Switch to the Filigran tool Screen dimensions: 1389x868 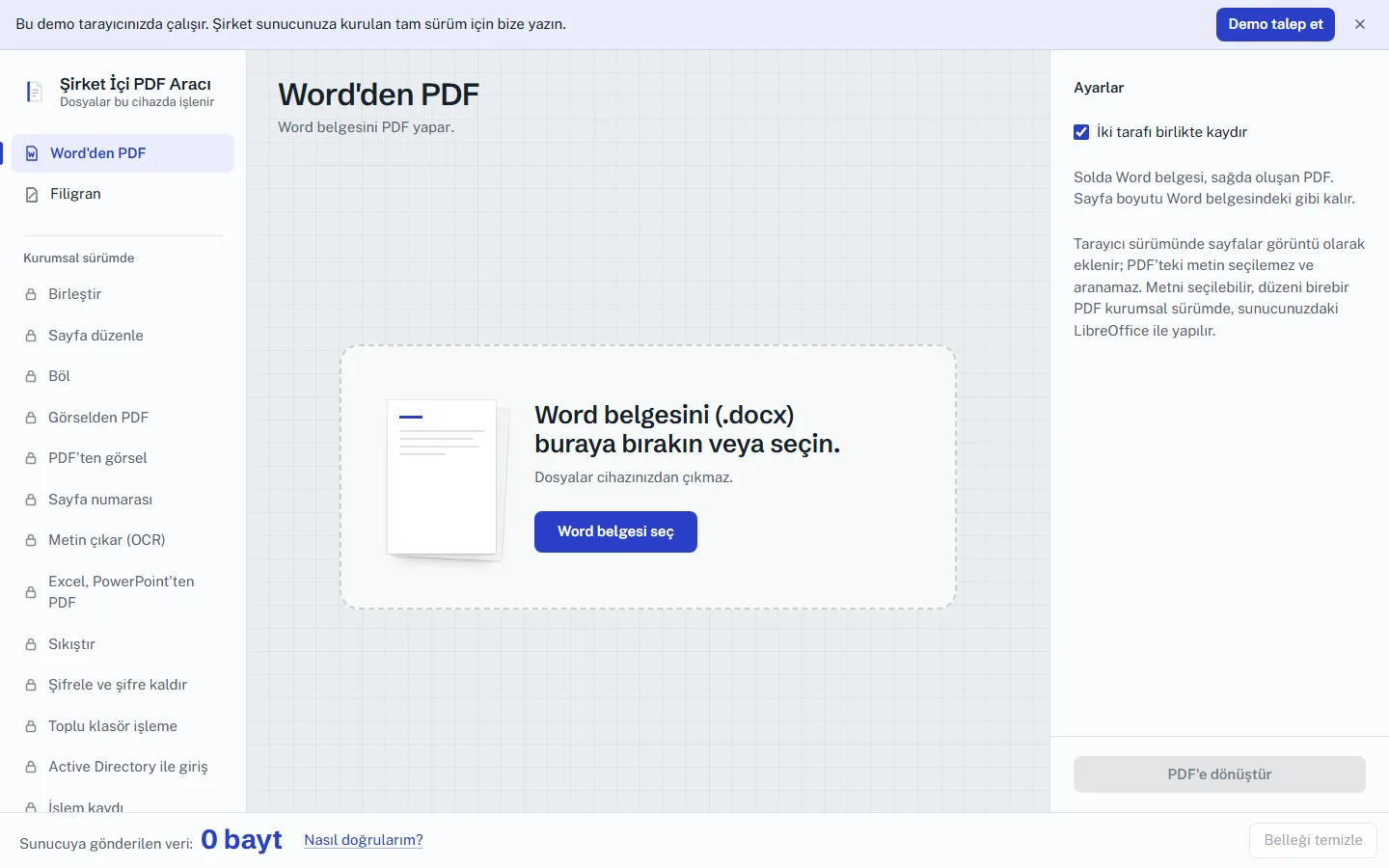pos(123,194)
